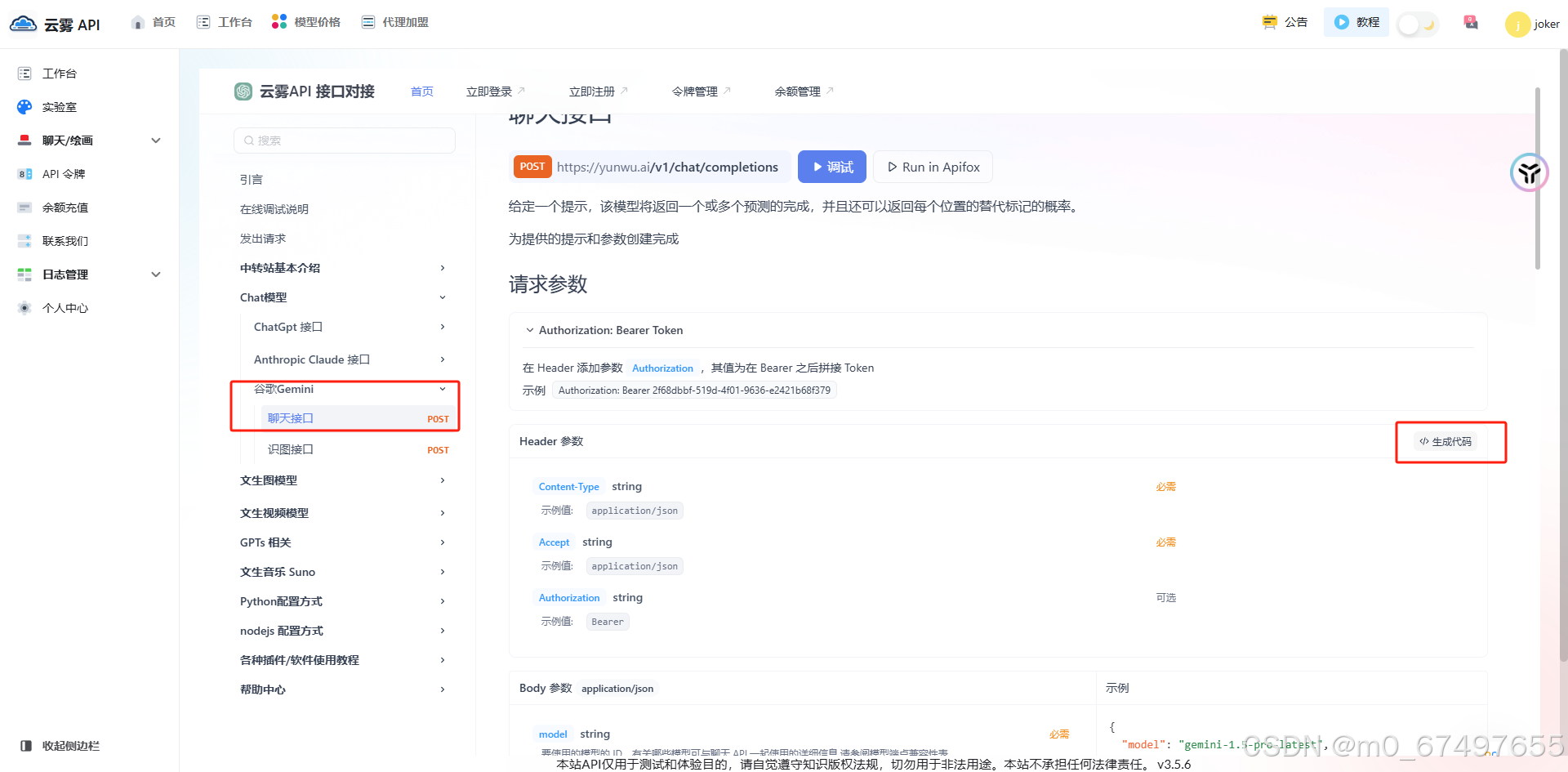Viewport: 1568px width, 772px height.
Task: Expand the 日志管理 sidebar chevron
Action: point(156,274)
